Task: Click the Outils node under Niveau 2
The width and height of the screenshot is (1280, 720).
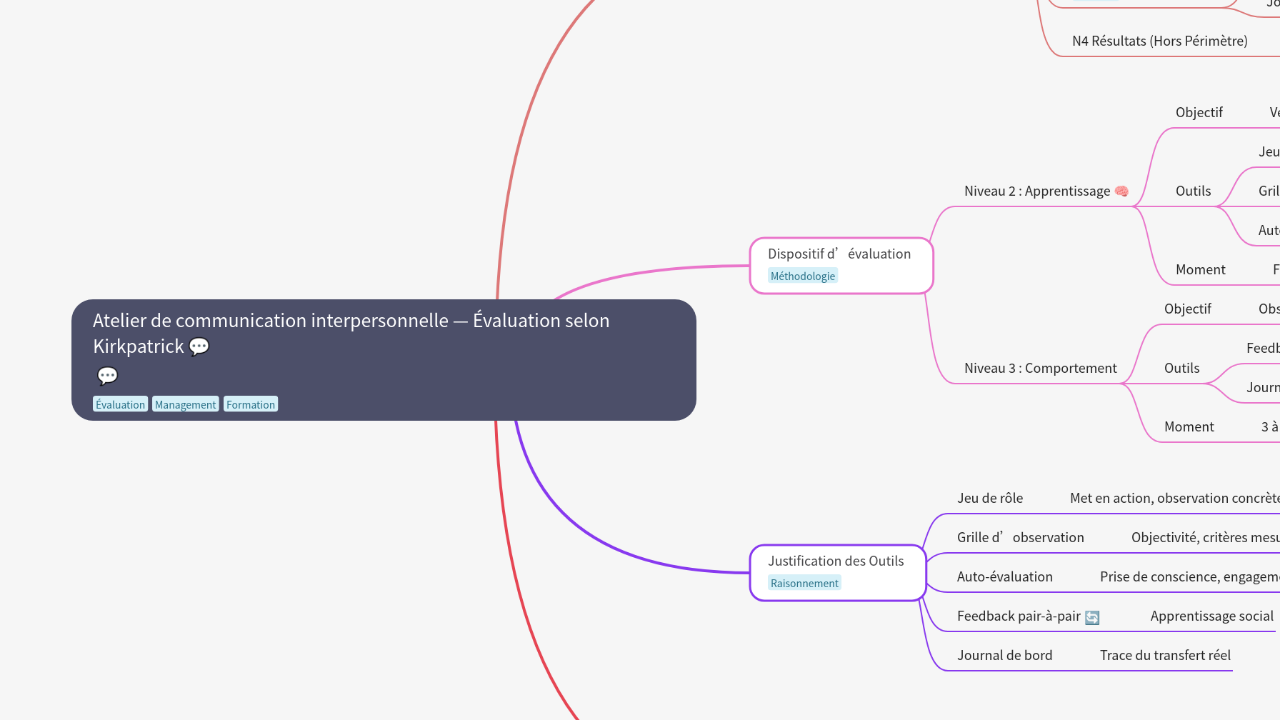Action: click(x=1193, y=191)
